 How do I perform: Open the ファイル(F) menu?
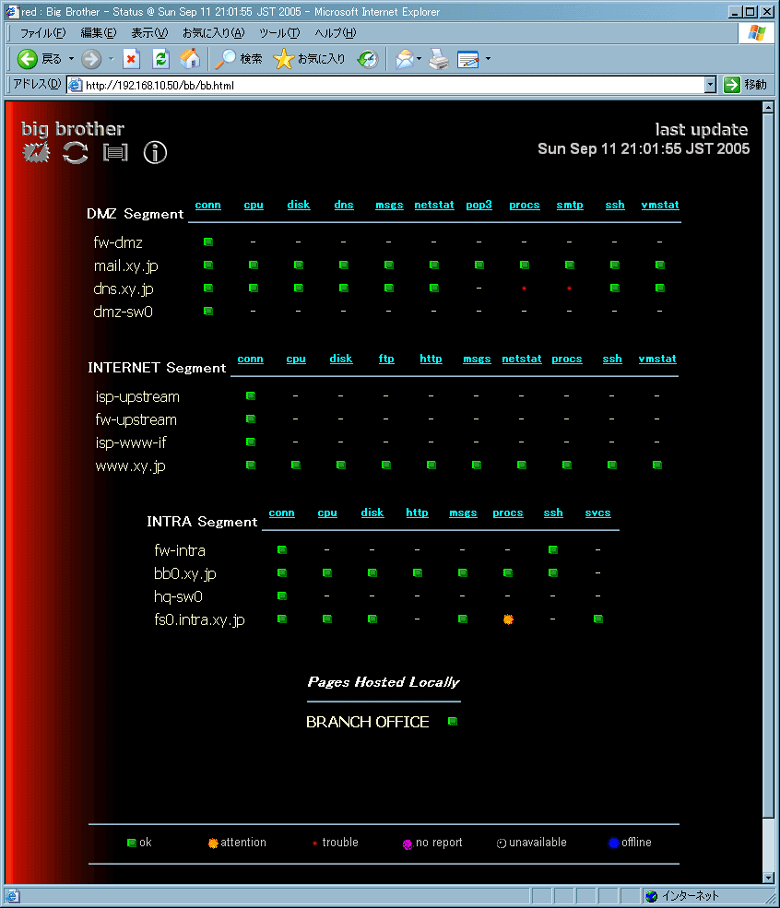(43, 33)
